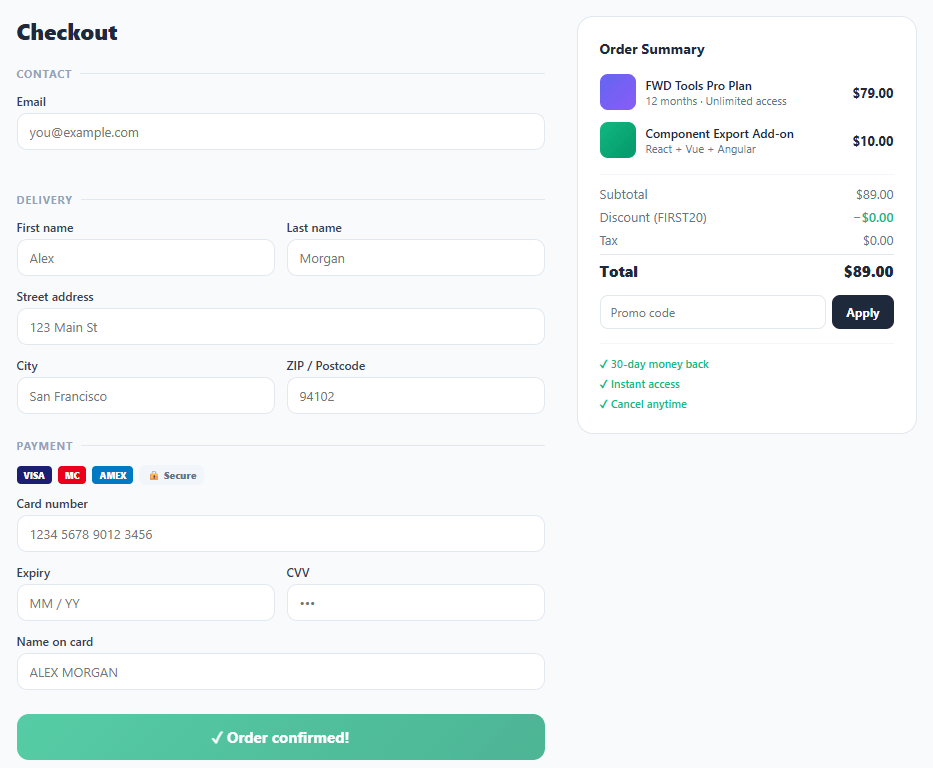
Task: Click the purple FWD Tools Pro Plan thumbnail
Action: [x=618, y=92]
